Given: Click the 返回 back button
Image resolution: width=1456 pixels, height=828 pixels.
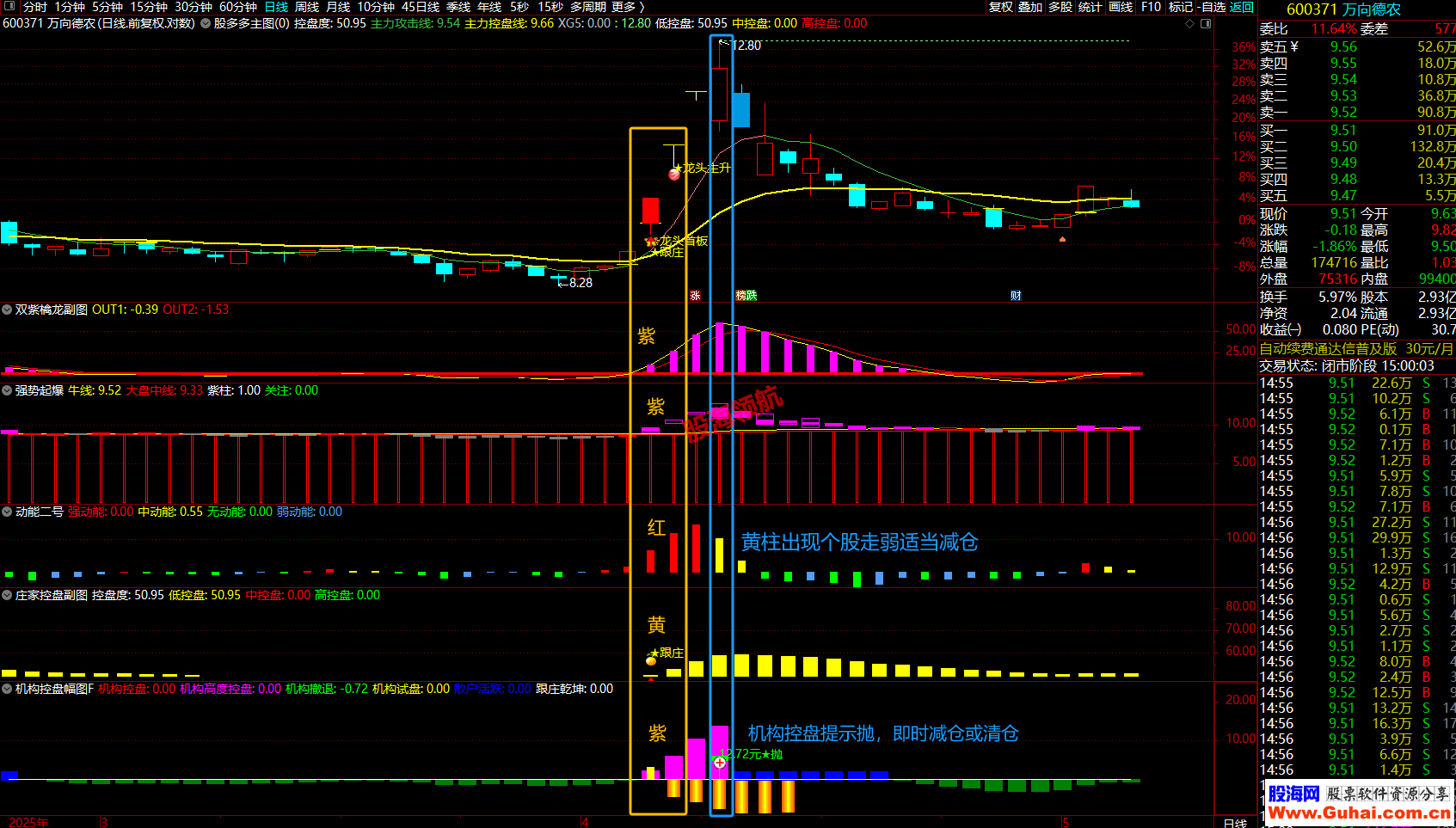Looking at the screenshot, I should coord(1242,7).
